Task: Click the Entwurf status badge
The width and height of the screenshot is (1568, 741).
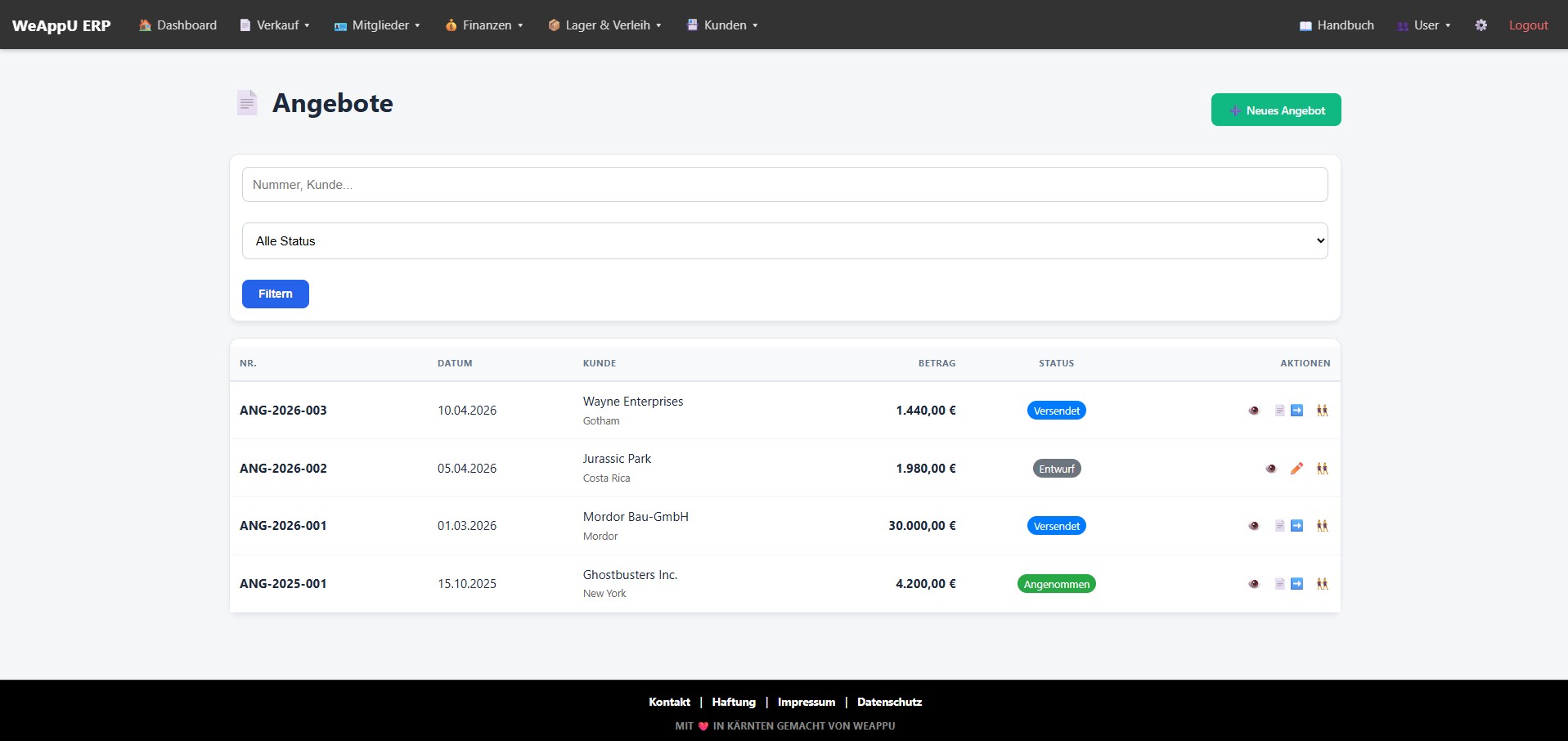Action: pyautogui.click(x=1056, y=469)
